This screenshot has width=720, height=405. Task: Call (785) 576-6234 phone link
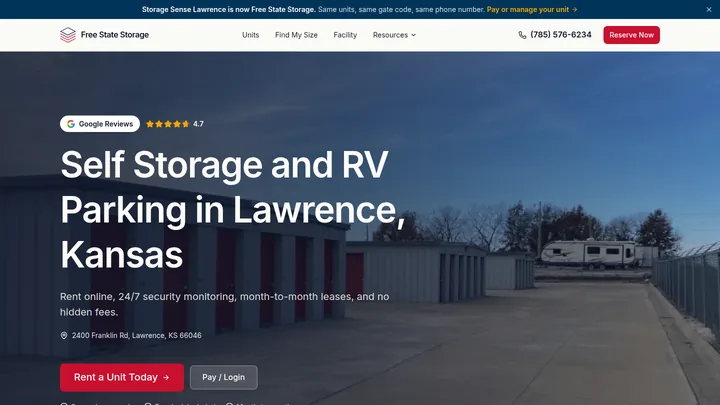[x=561, y=35]
